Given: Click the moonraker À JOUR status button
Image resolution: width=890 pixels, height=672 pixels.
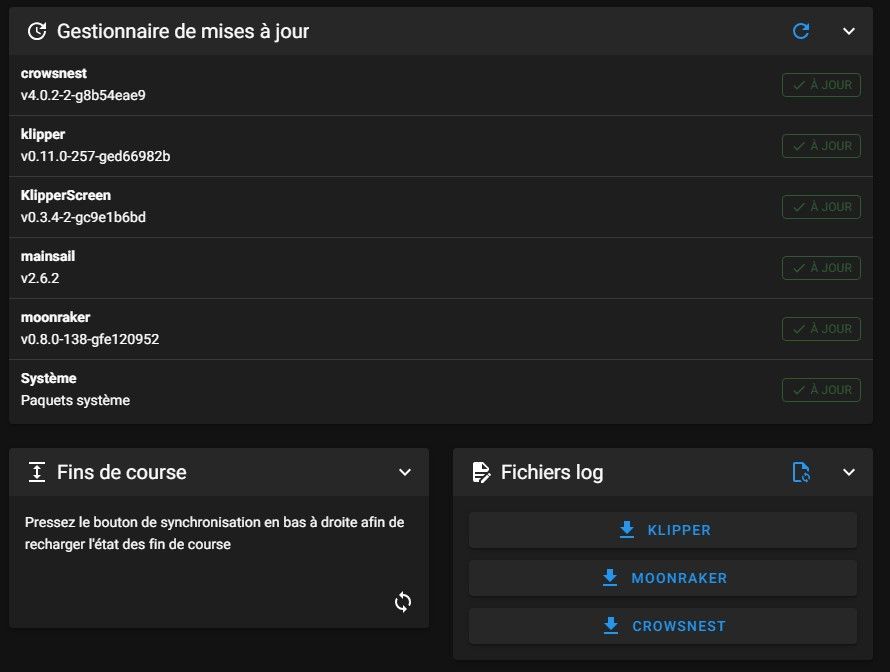Looking at the screenshot, I should point(821,329).
